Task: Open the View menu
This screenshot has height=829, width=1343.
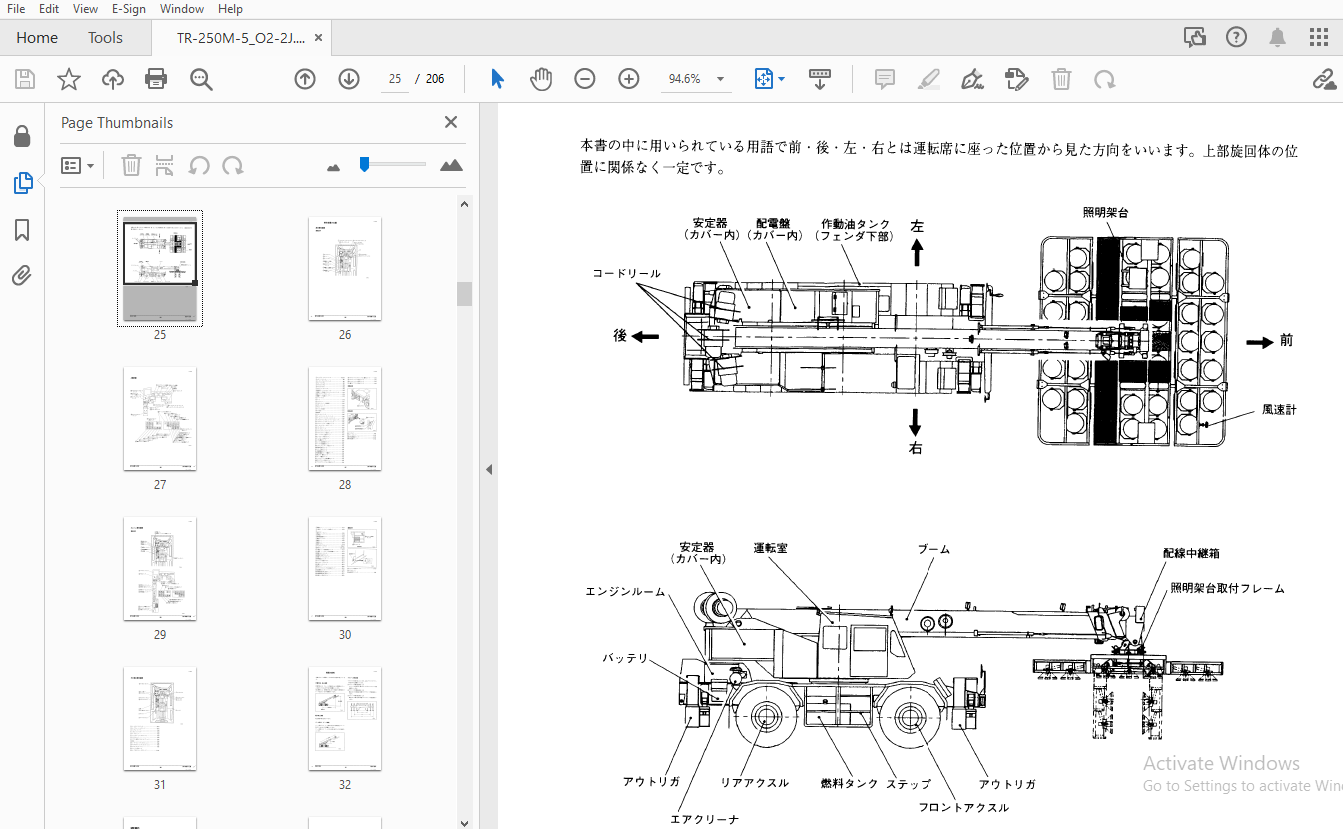Action: pyautogui.click(x=86, y=8)
